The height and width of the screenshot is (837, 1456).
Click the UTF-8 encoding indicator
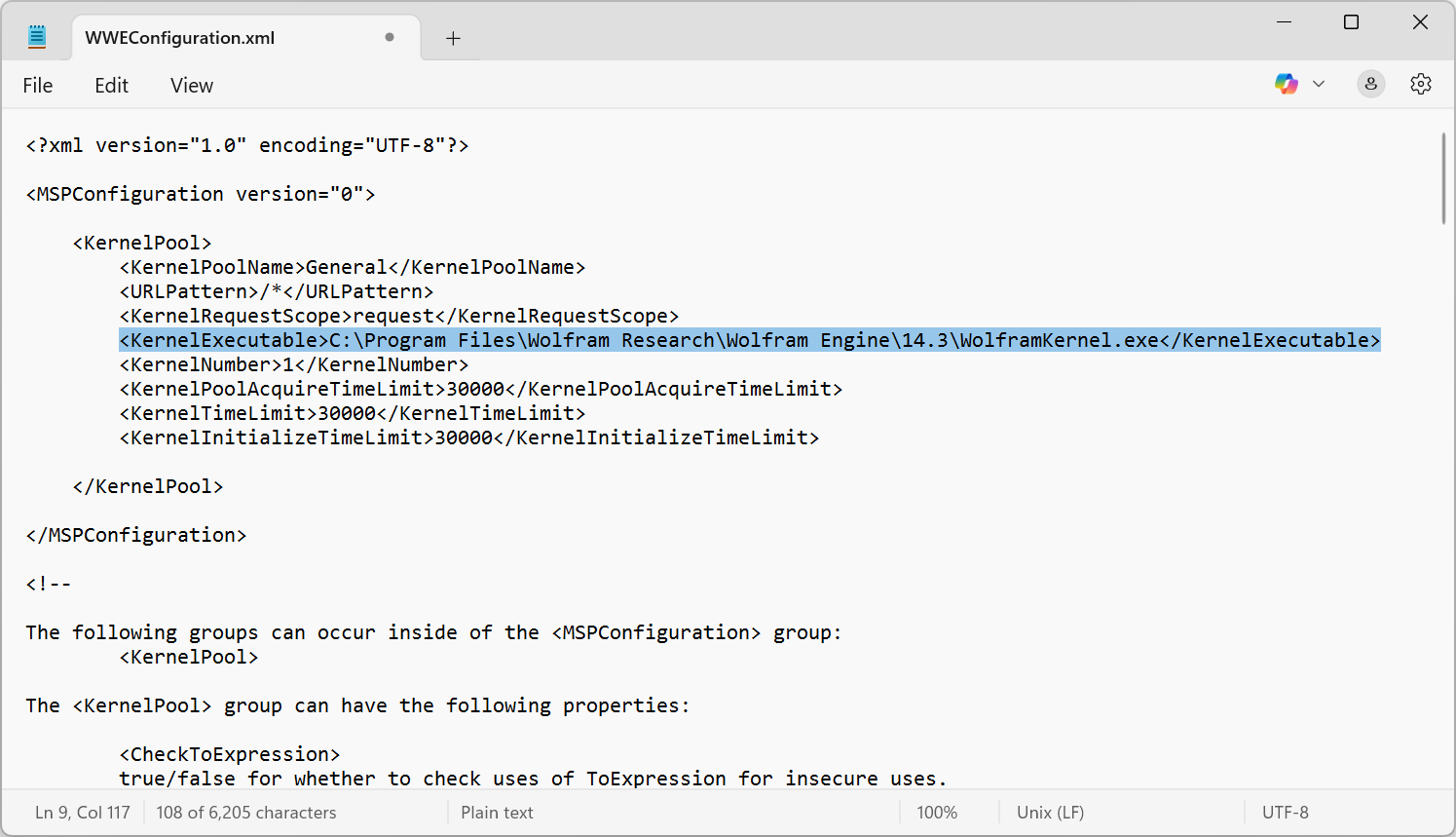pos(1285,813)
